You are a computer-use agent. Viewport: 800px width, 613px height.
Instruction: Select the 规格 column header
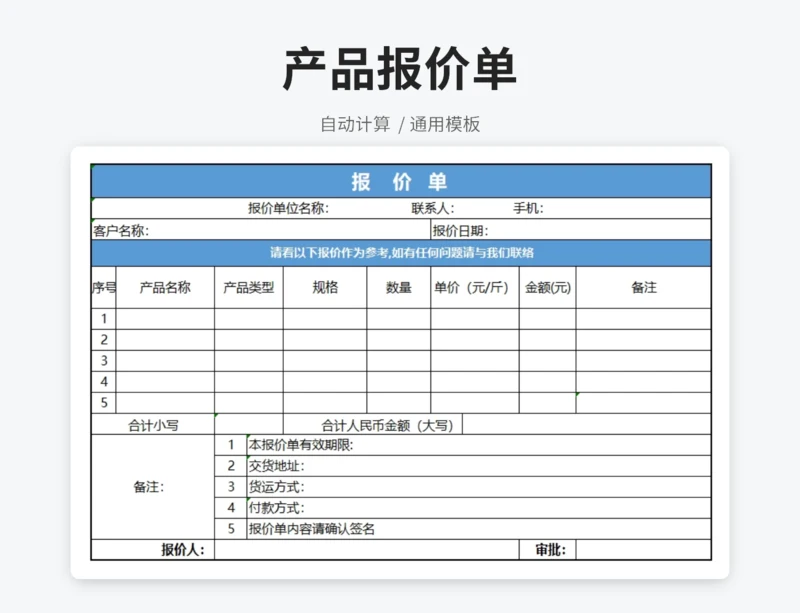pyautogui.click(x=325, y=287)
